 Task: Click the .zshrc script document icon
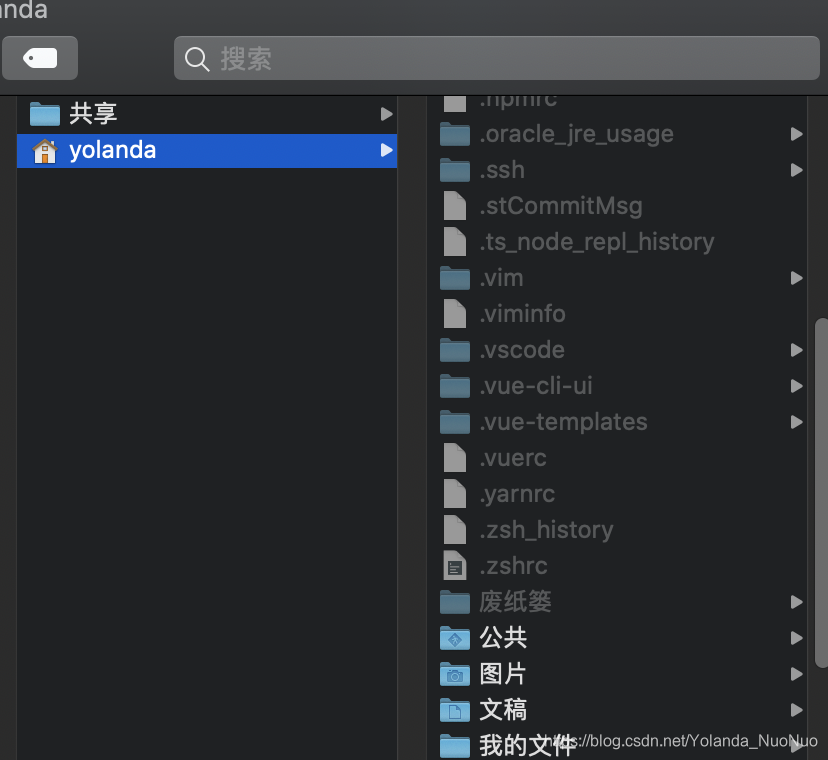455,566
